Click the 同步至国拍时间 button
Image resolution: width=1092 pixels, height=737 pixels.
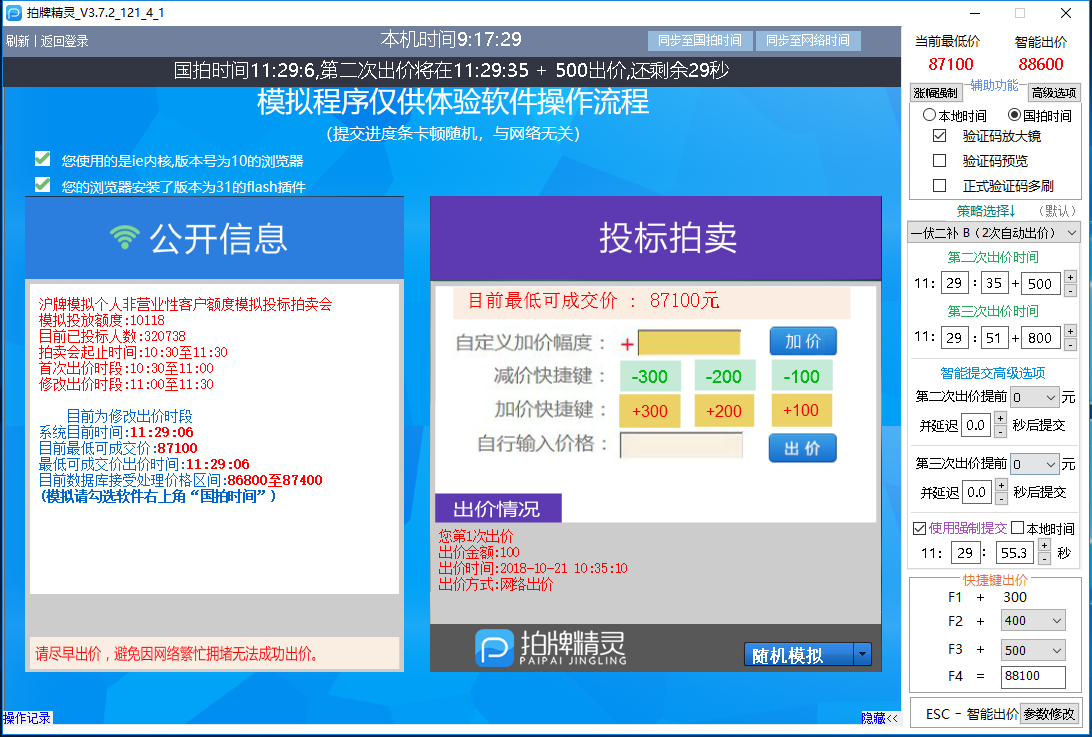(x=699, y=40)
